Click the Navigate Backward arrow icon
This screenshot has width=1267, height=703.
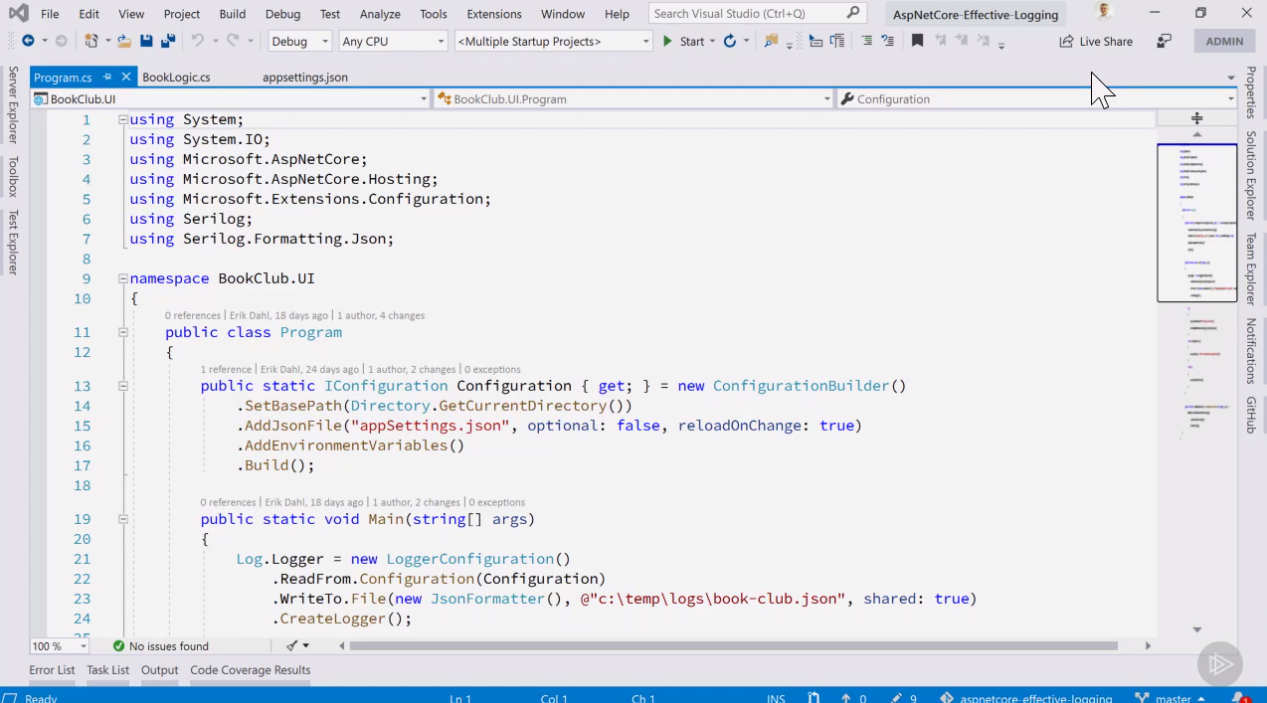[x=28, y=41]
